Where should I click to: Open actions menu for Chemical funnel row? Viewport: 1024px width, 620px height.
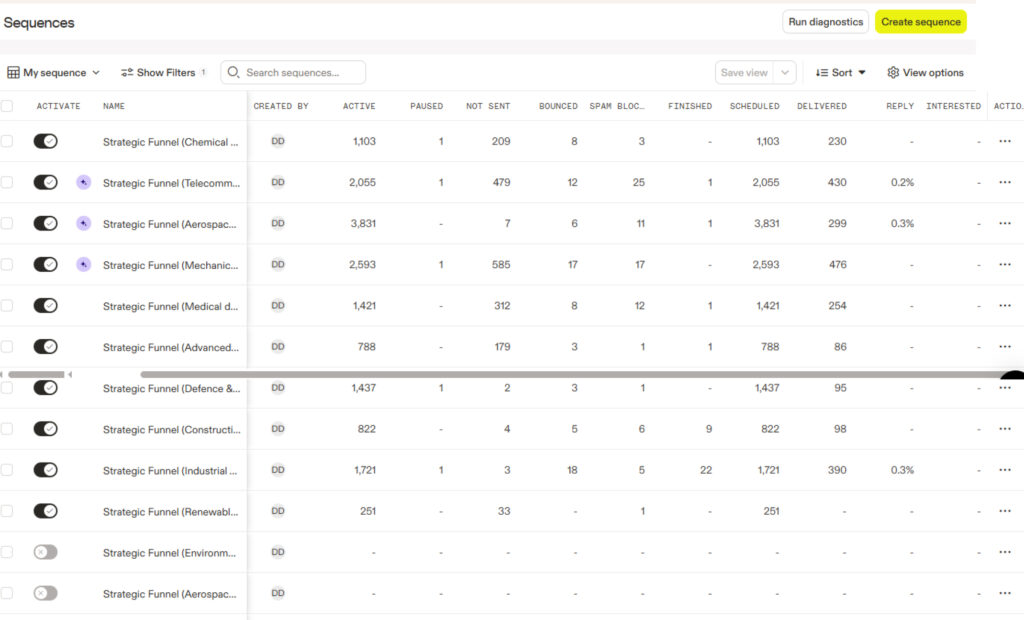pyautogui.click(x=1004, y=141)
